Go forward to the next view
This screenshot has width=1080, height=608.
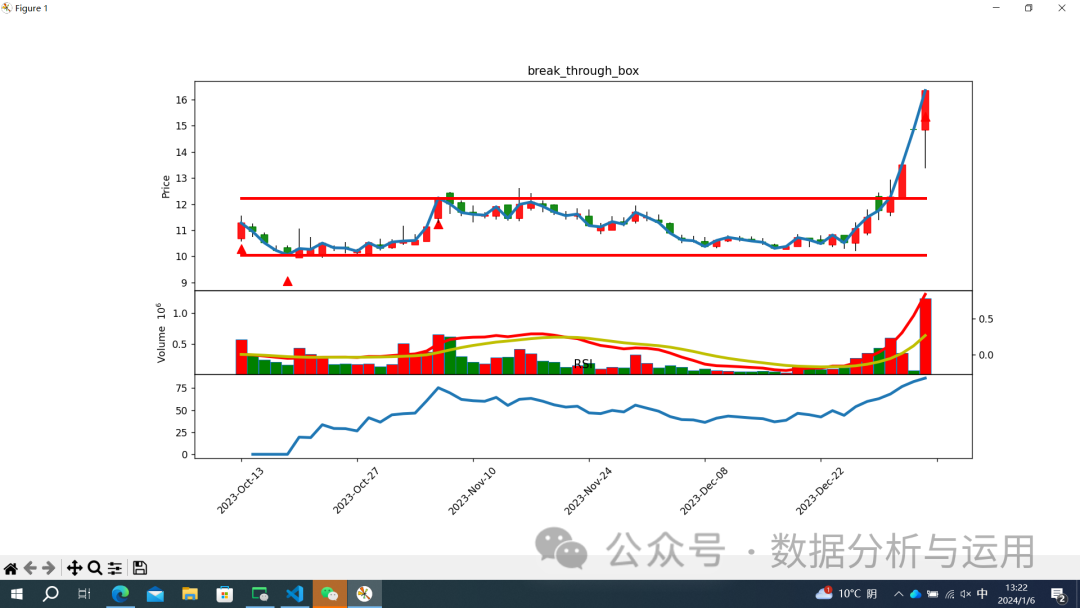(48, 568)
